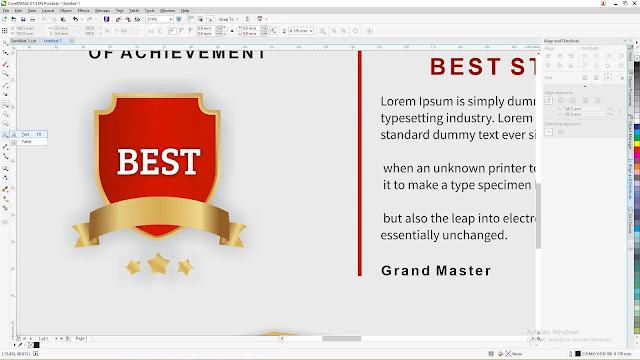Click Align Center Horizontally icon

(x=560, y=56)
